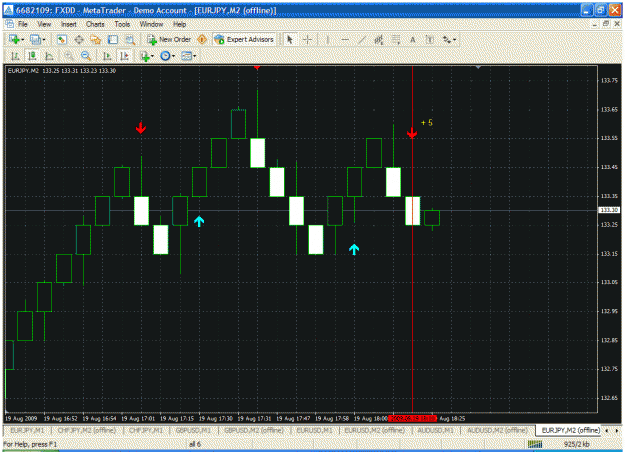
Task: Open the View menu
Action: point(44,24)
